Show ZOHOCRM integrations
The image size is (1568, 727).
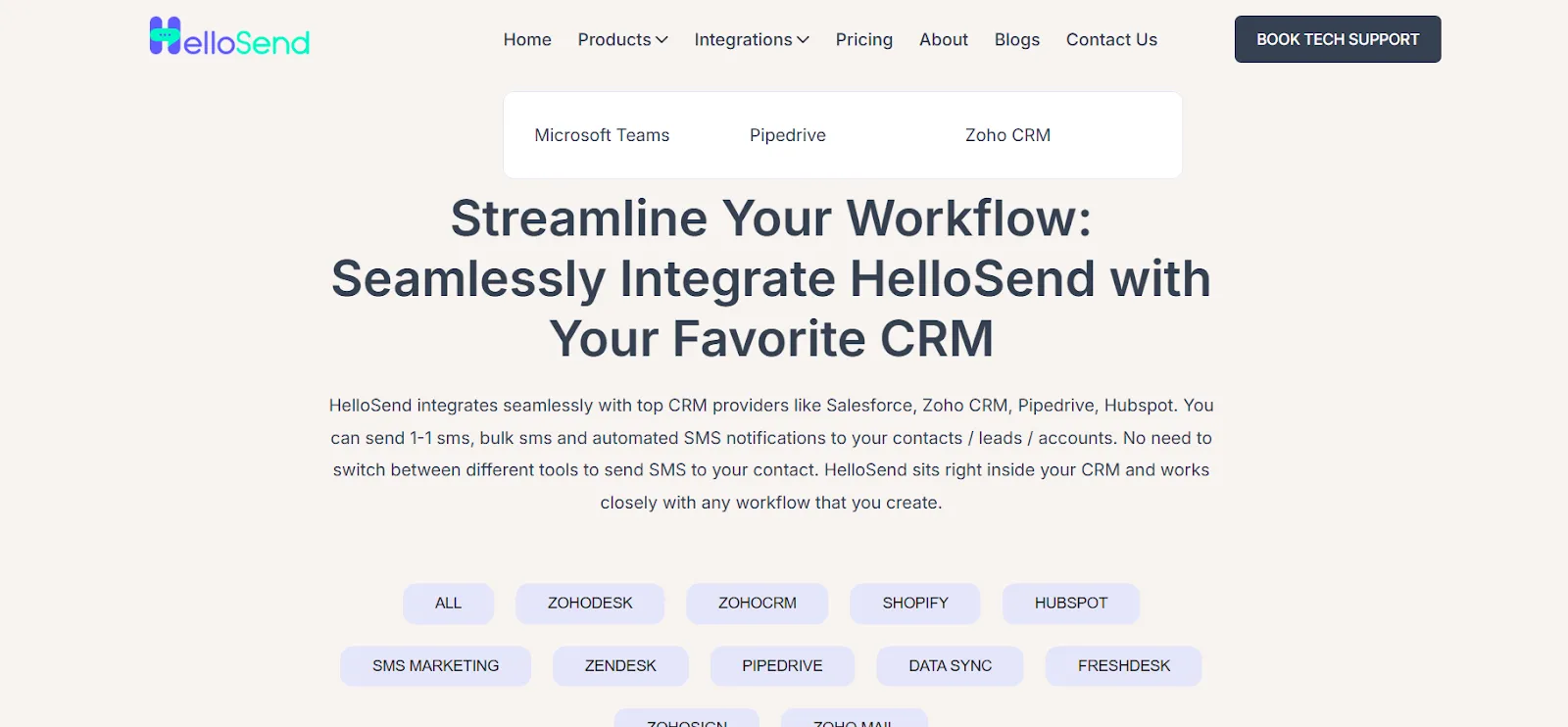757,604
